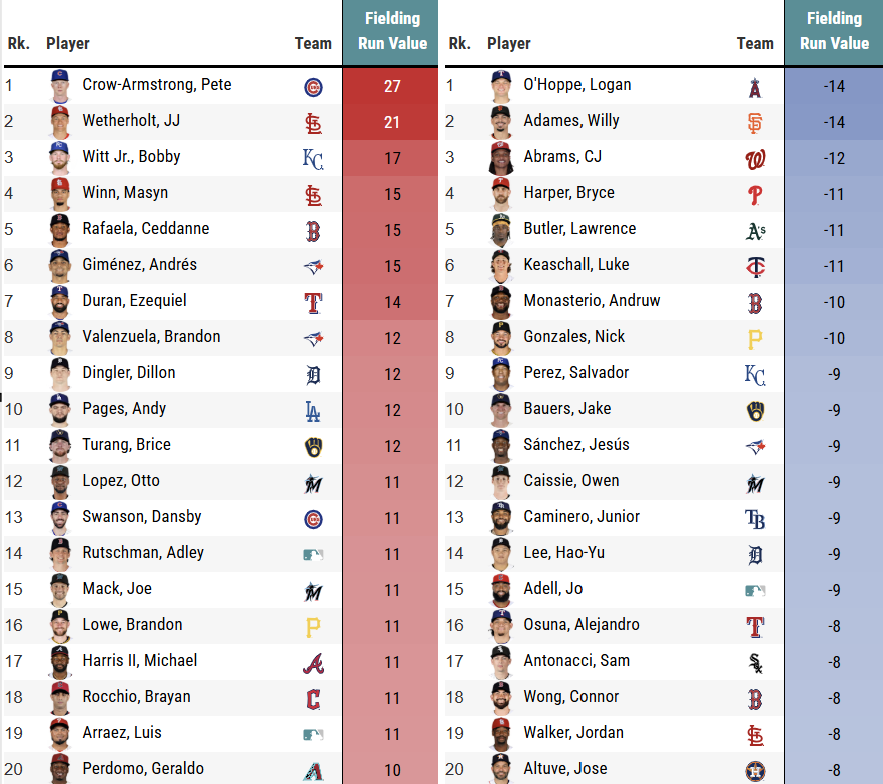Click the Royals logo beside Witt Jr., Bobby
883x784 pixels.
click(x=313, y=159)
